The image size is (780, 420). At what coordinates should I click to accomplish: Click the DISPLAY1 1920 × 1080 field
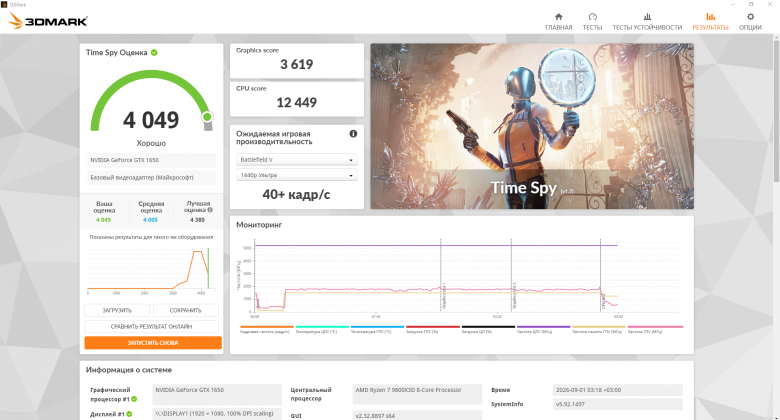(217, 414)
